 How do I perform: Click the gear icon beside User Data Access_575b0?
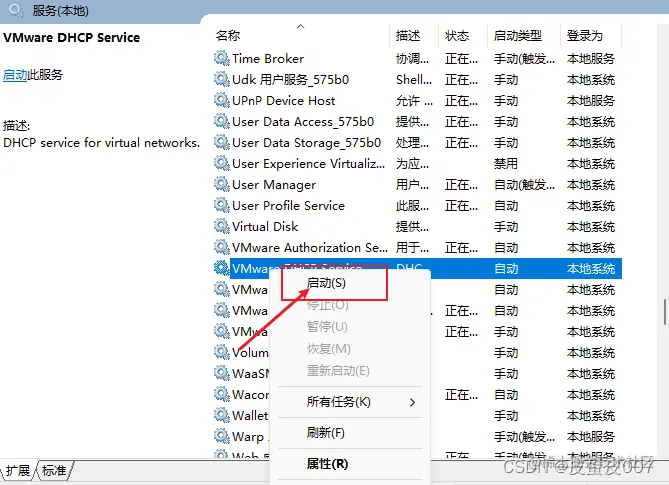pos(221,121)
